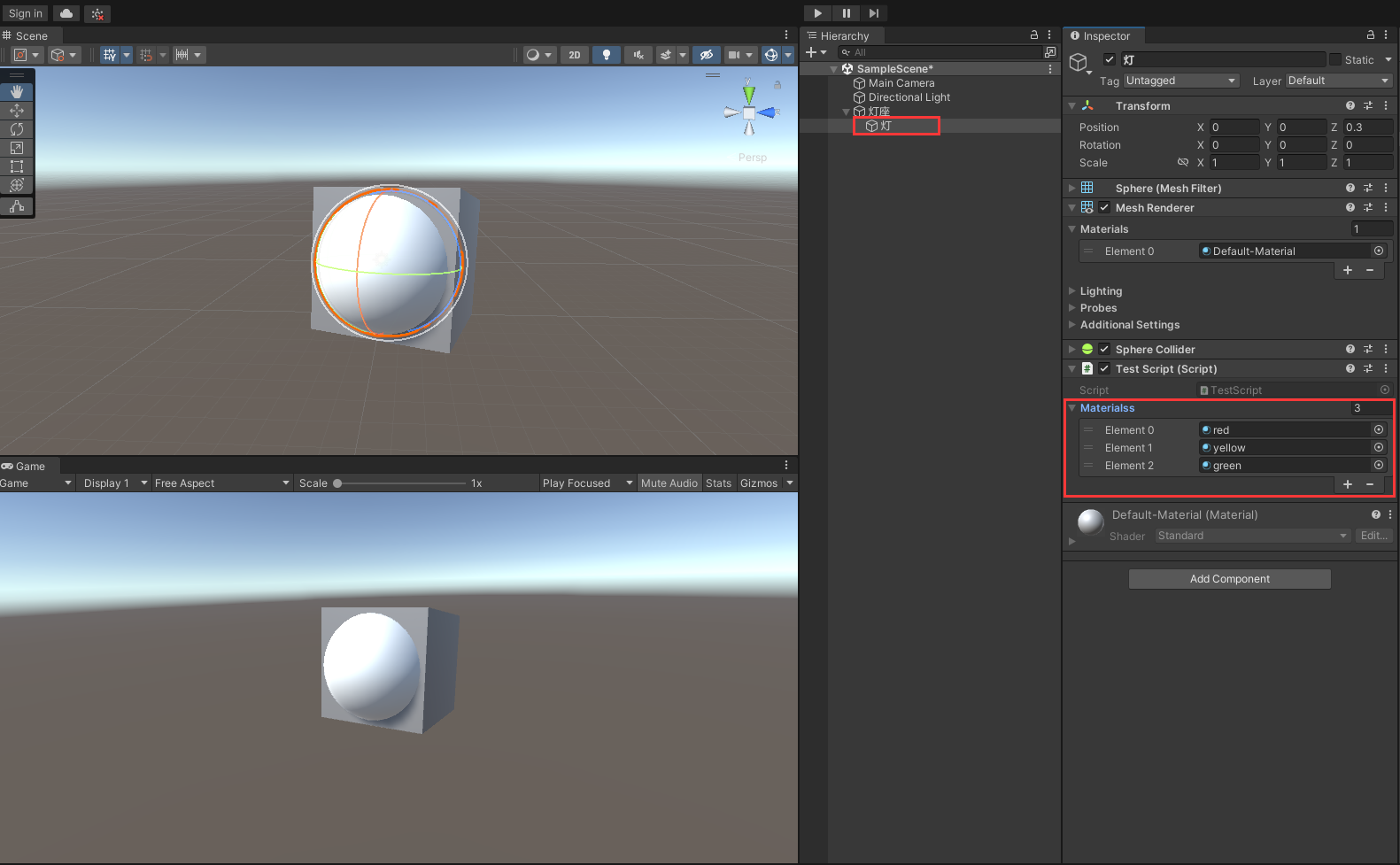Click the Add Component button
The image size is (1400, 865).
pos(1229,579)
